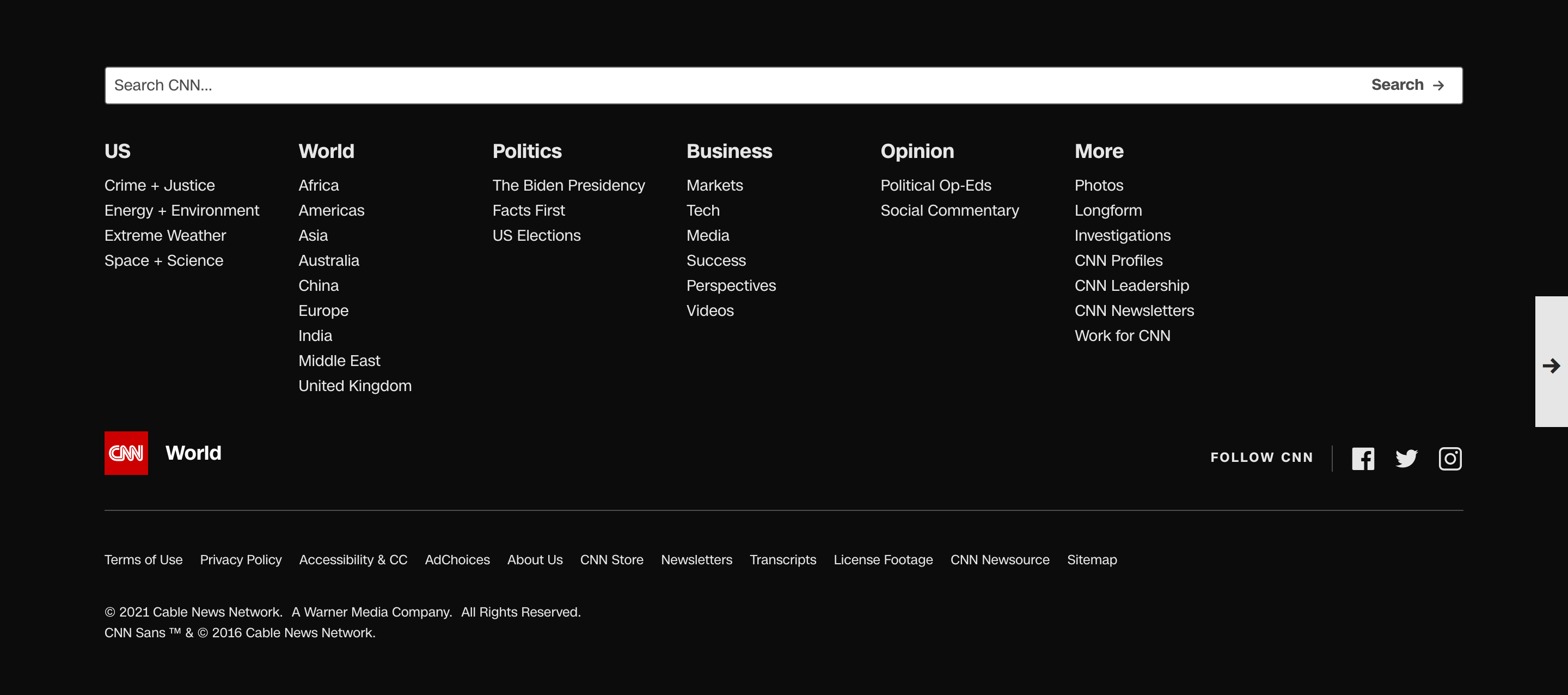
Task: Click World label beside CNN logo
Action: [x=193, y=453]
